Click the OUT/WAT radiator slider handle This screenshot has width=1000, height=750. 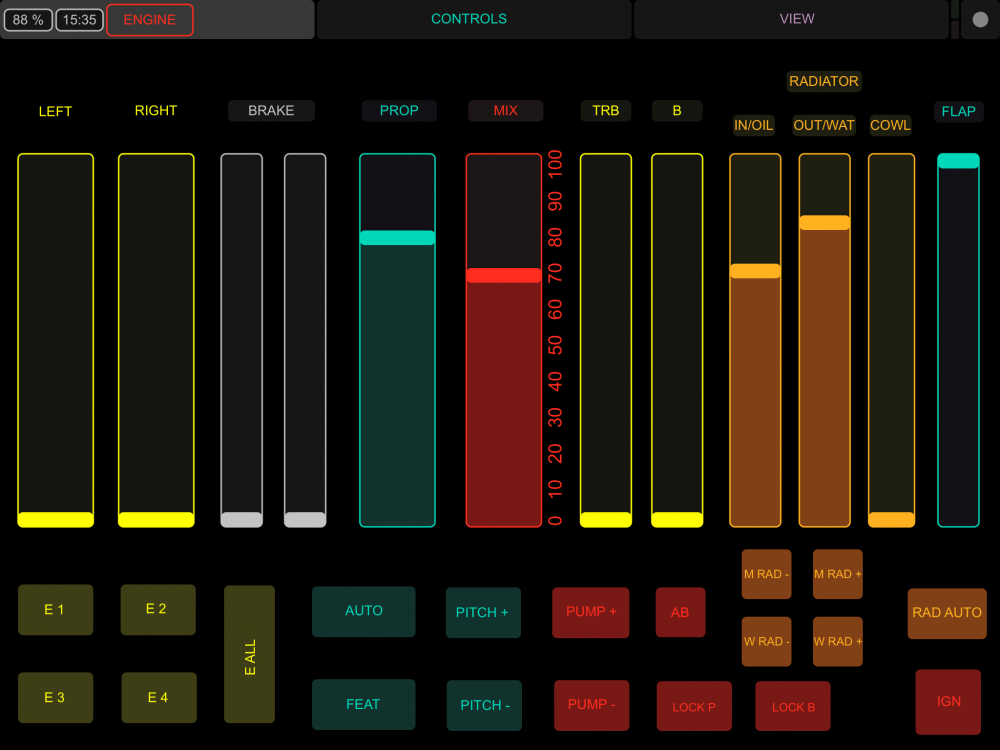click(825, 223)
